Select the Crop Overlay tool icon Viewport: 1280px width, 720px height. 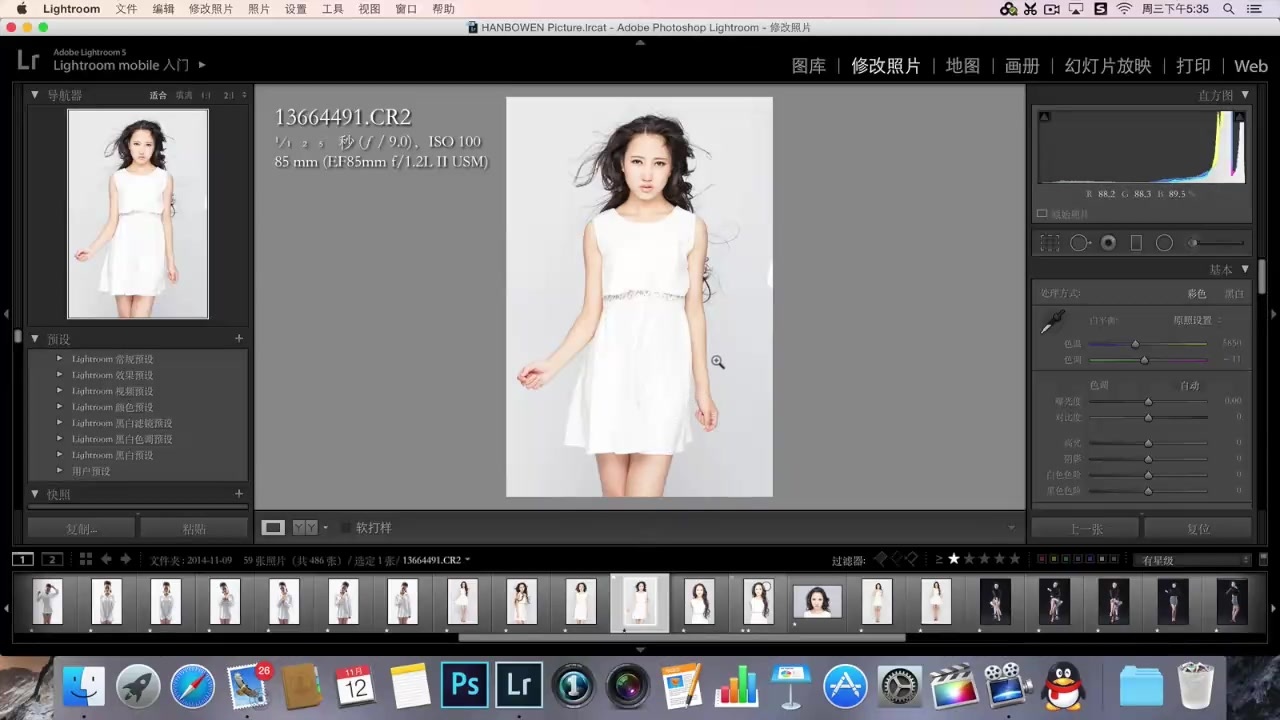coord(1050,243)
